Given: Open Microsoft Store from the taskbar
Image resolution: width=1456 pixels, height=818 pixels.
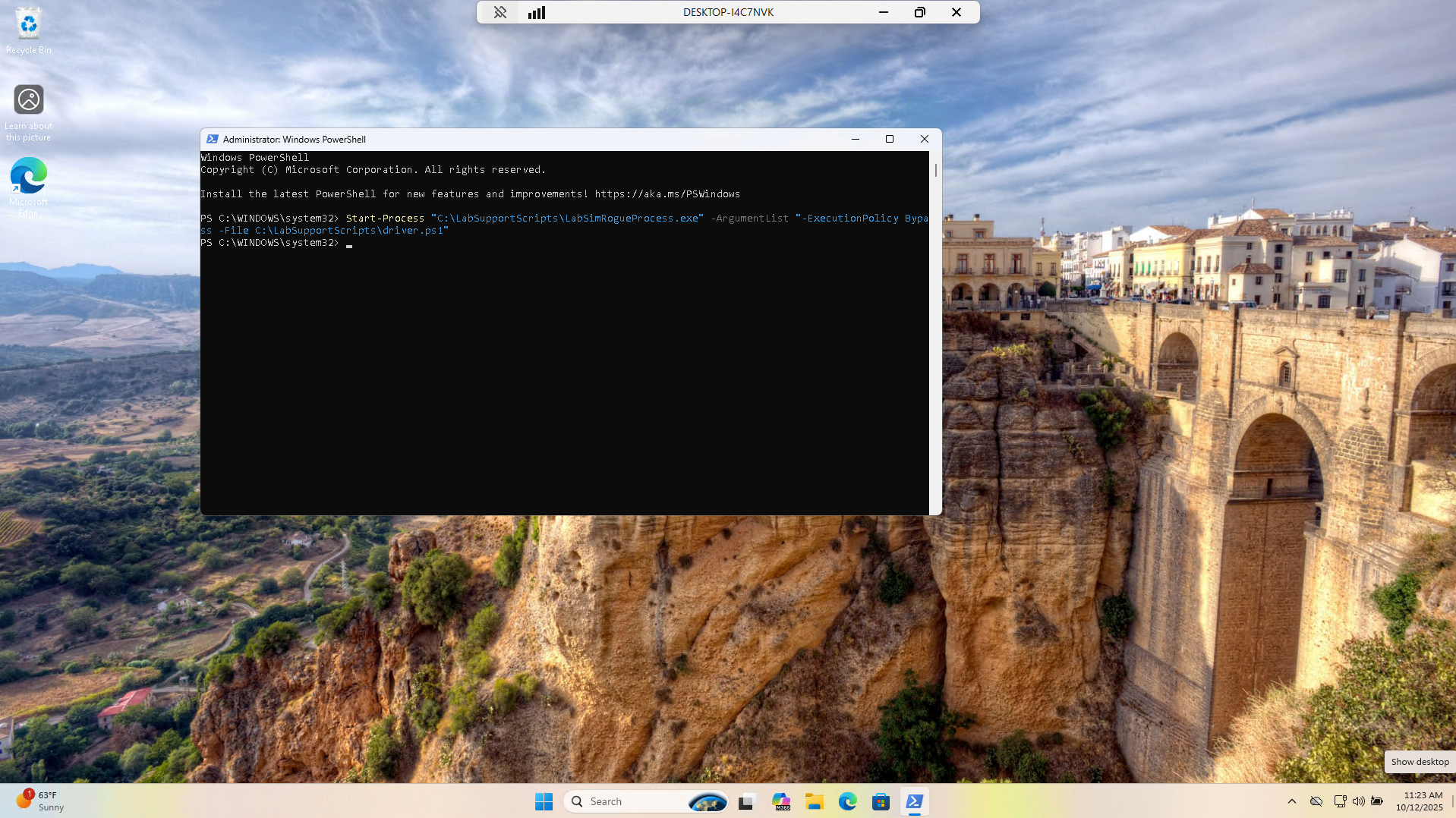Looking at the screenshot, I should [x=881, y=801].
